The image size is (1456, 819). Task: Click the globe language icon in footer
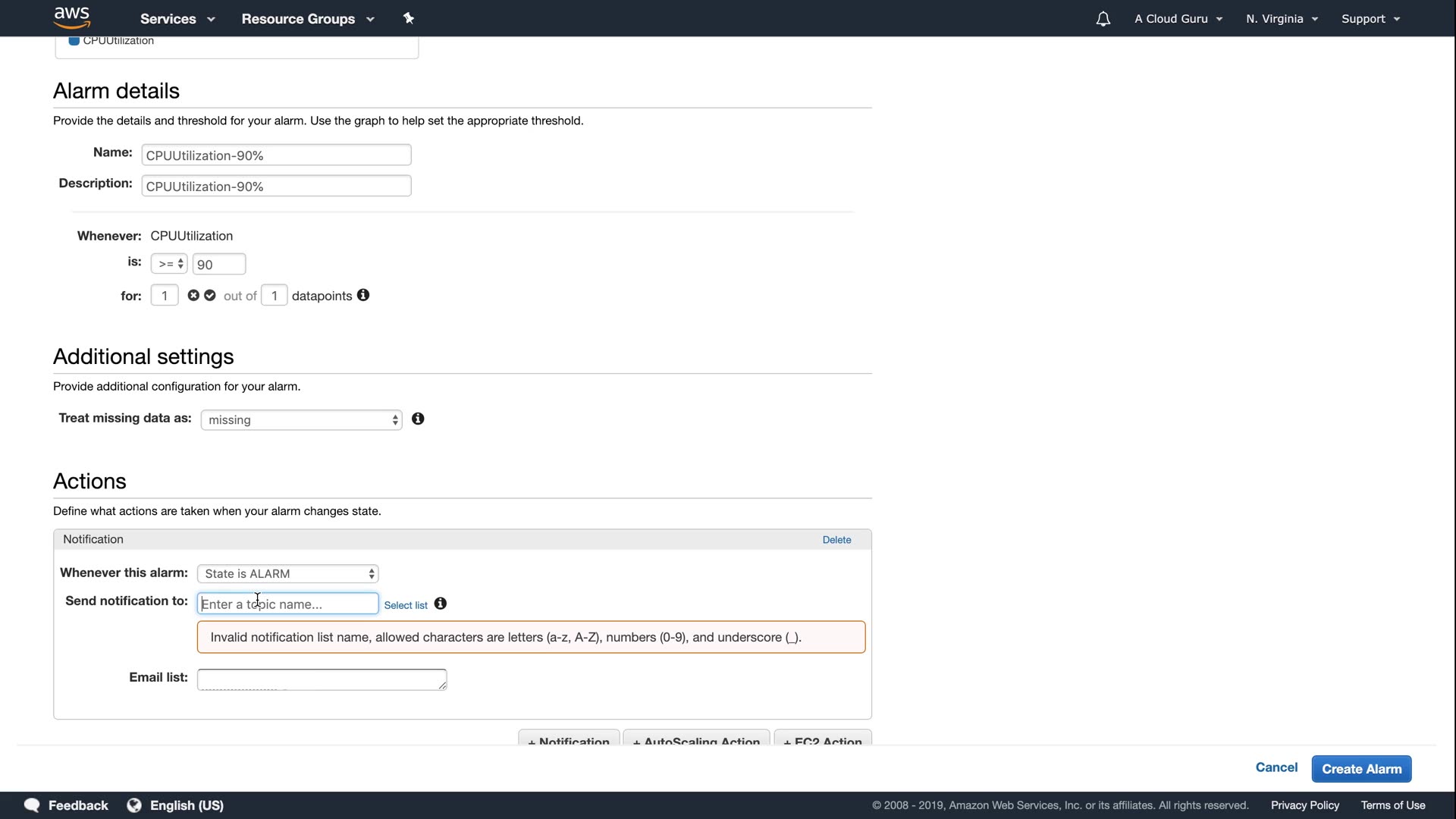click(134, 805)
